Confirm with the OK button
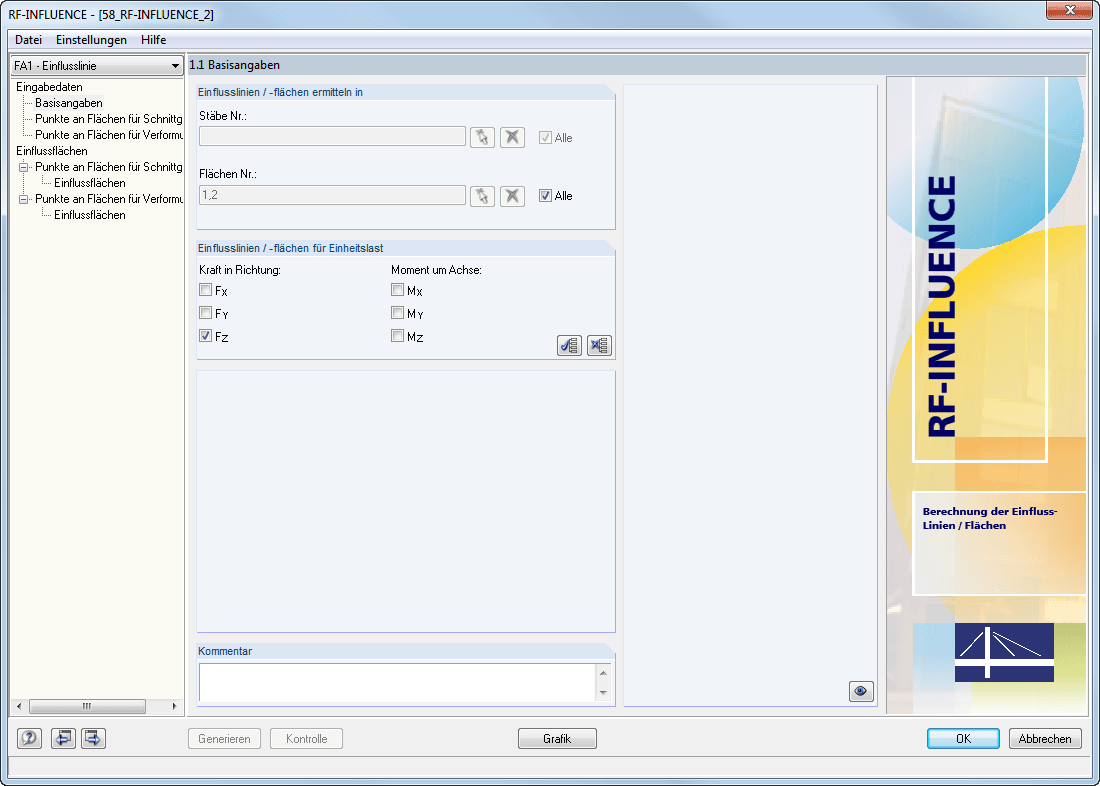This screenshot has height=786, width=1100. tap(963, 739)
